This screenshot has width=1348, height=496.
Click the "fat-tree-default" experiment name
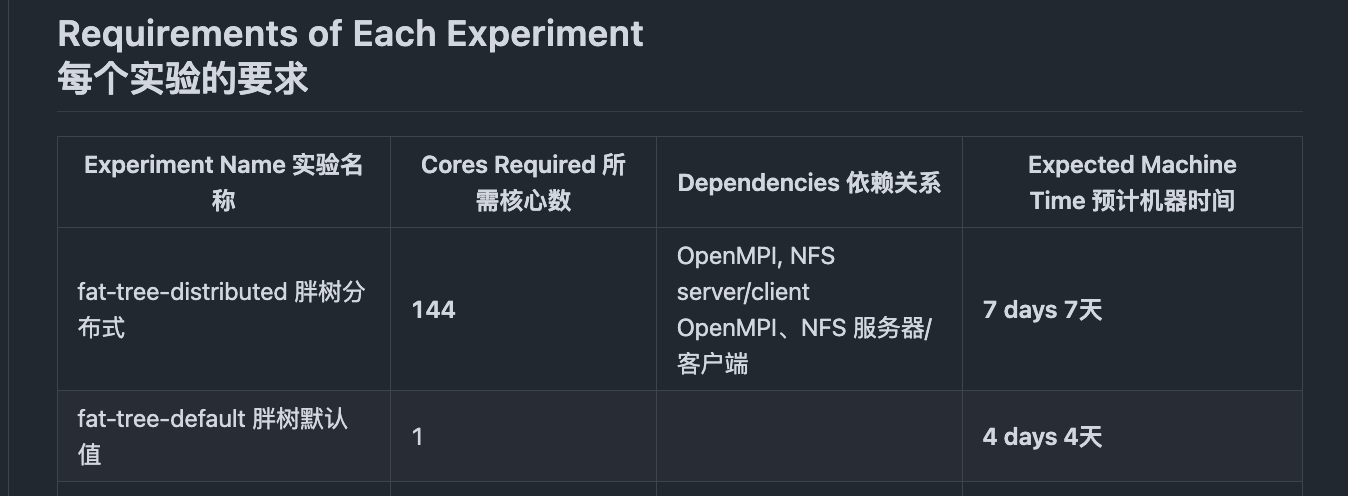160,418
